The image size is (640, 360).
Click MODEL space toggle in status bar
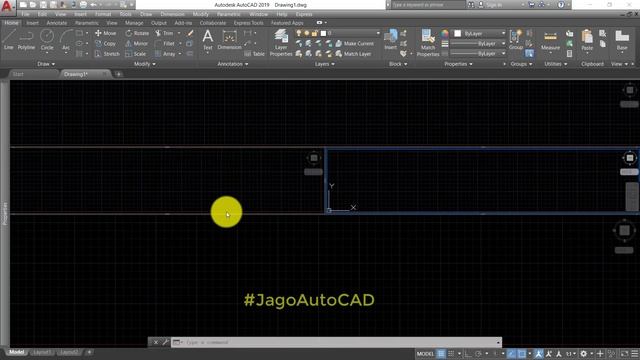pos(425,353)
